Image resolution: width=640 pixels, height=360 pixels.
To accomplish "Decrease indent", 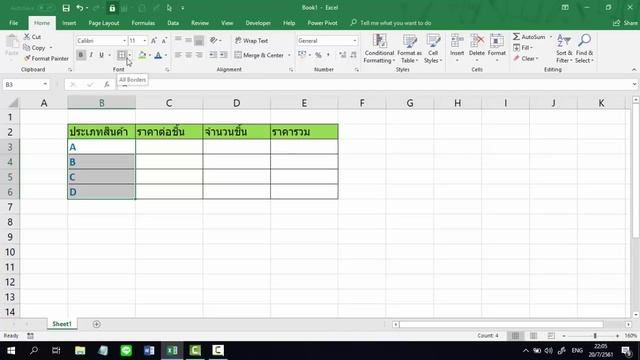I will [x=213, y=55].
